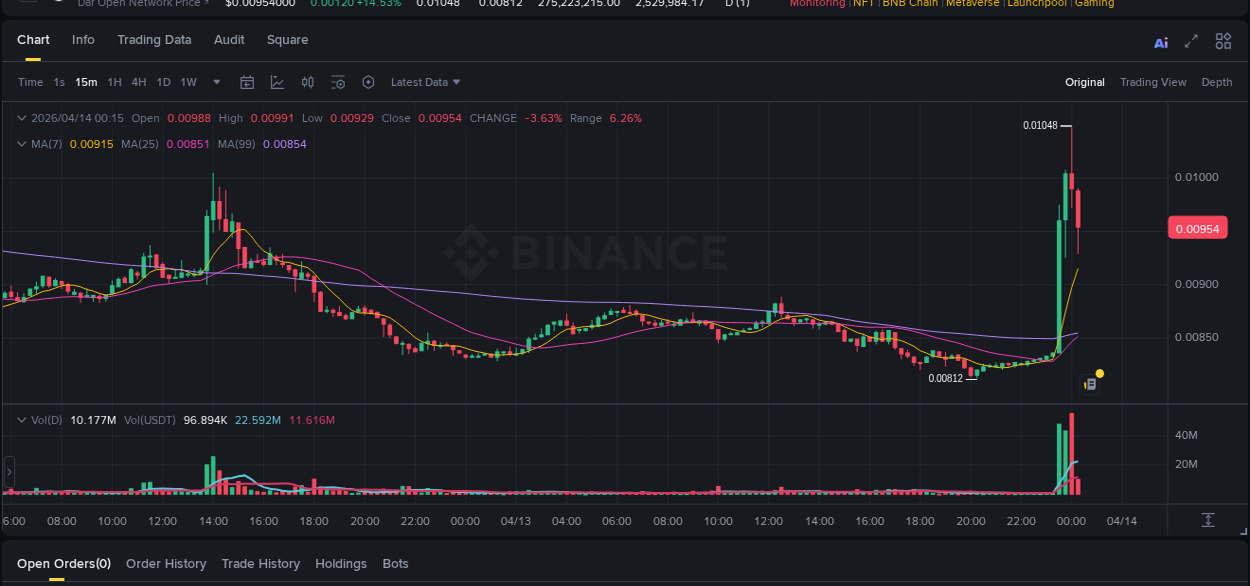Click the red 0.00954 current price label
Screen dimensions: 1250x586
point(1197,228)
